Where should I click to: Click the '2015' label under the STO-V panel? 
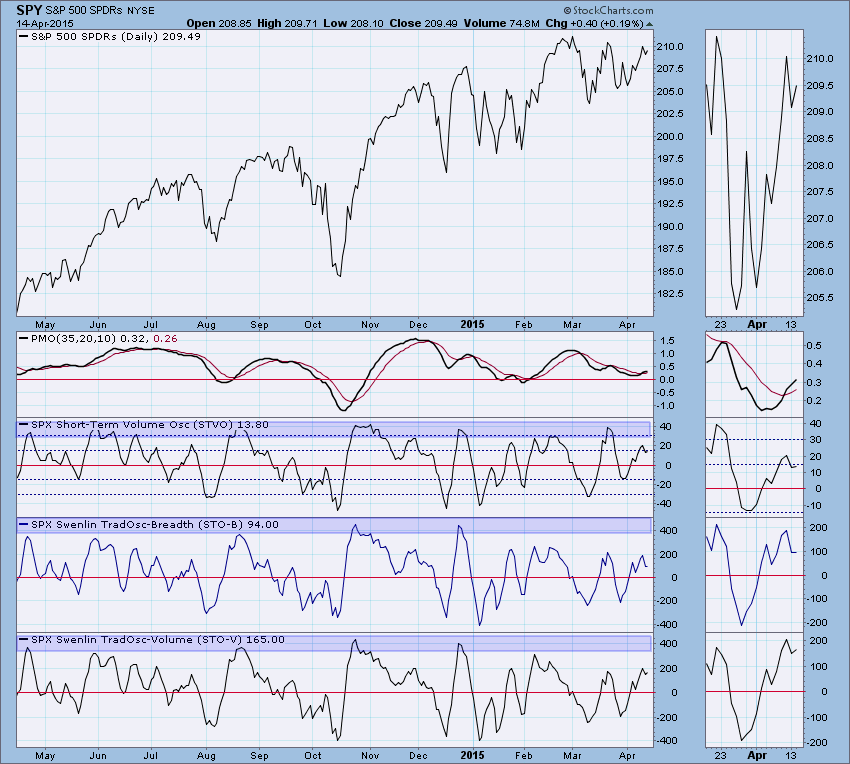472,755
